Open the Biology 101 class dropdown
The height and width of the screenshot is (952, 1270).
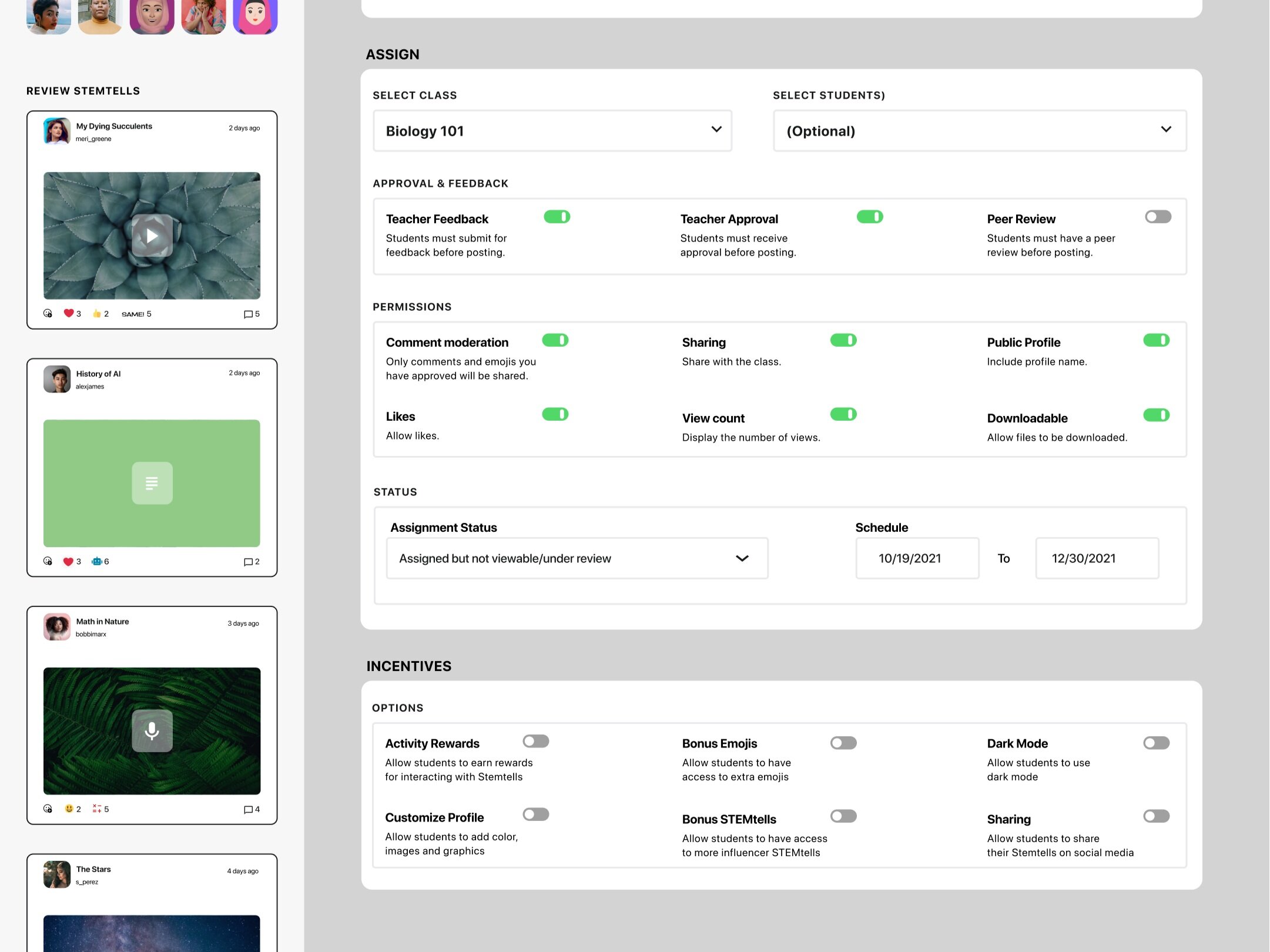click(552, 130)
